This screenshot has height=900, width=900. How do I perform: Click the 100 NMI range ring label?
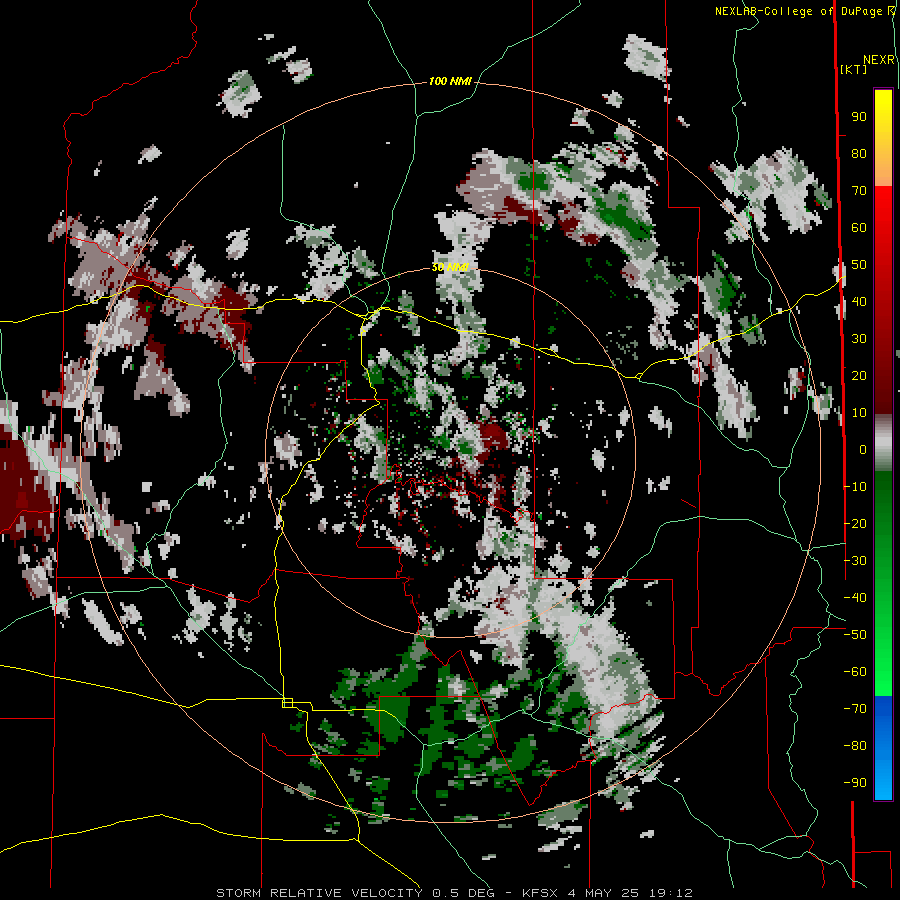[x=450, y=82]
